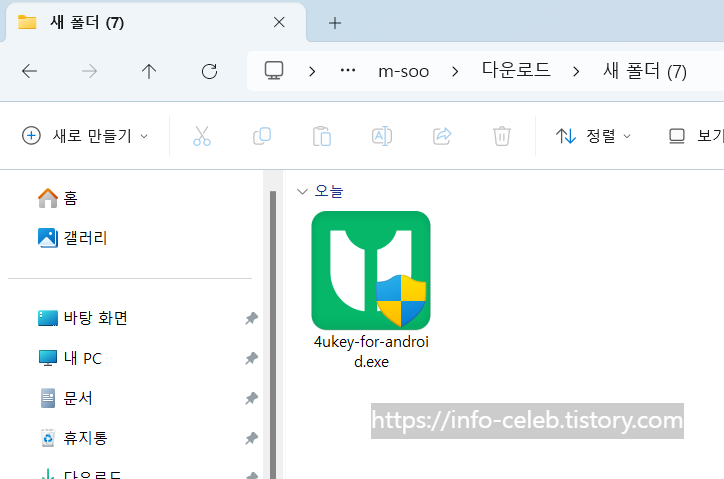The height and width of the screenshot is (479, 724).
Task: Click the Paste clipboard icon
Action: tap(322, 136)
